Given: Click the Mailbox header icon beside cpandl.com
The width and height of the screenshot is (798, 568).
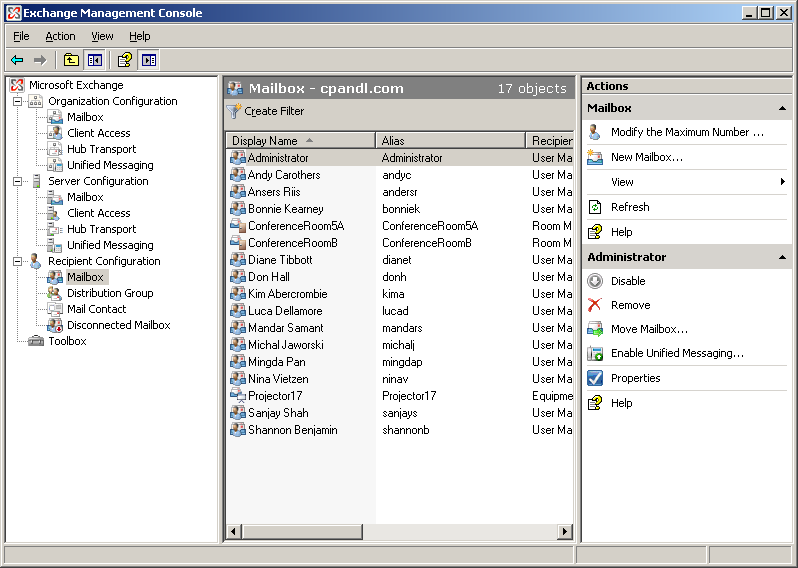Looking at the screenshot, I should tap(235, 88).
